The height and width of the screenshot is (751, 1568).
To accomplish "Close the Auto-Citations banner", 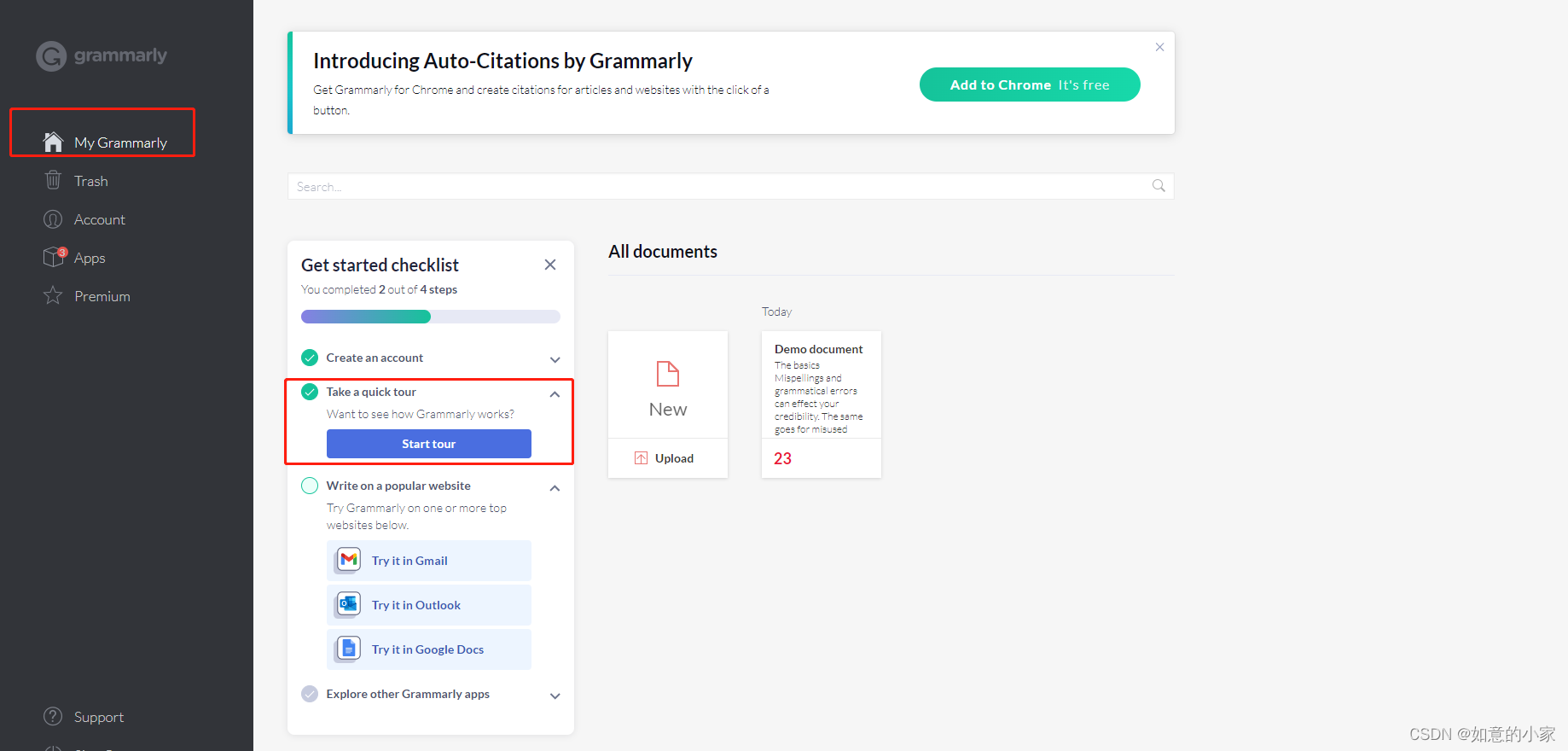I will pos(1159,47).
